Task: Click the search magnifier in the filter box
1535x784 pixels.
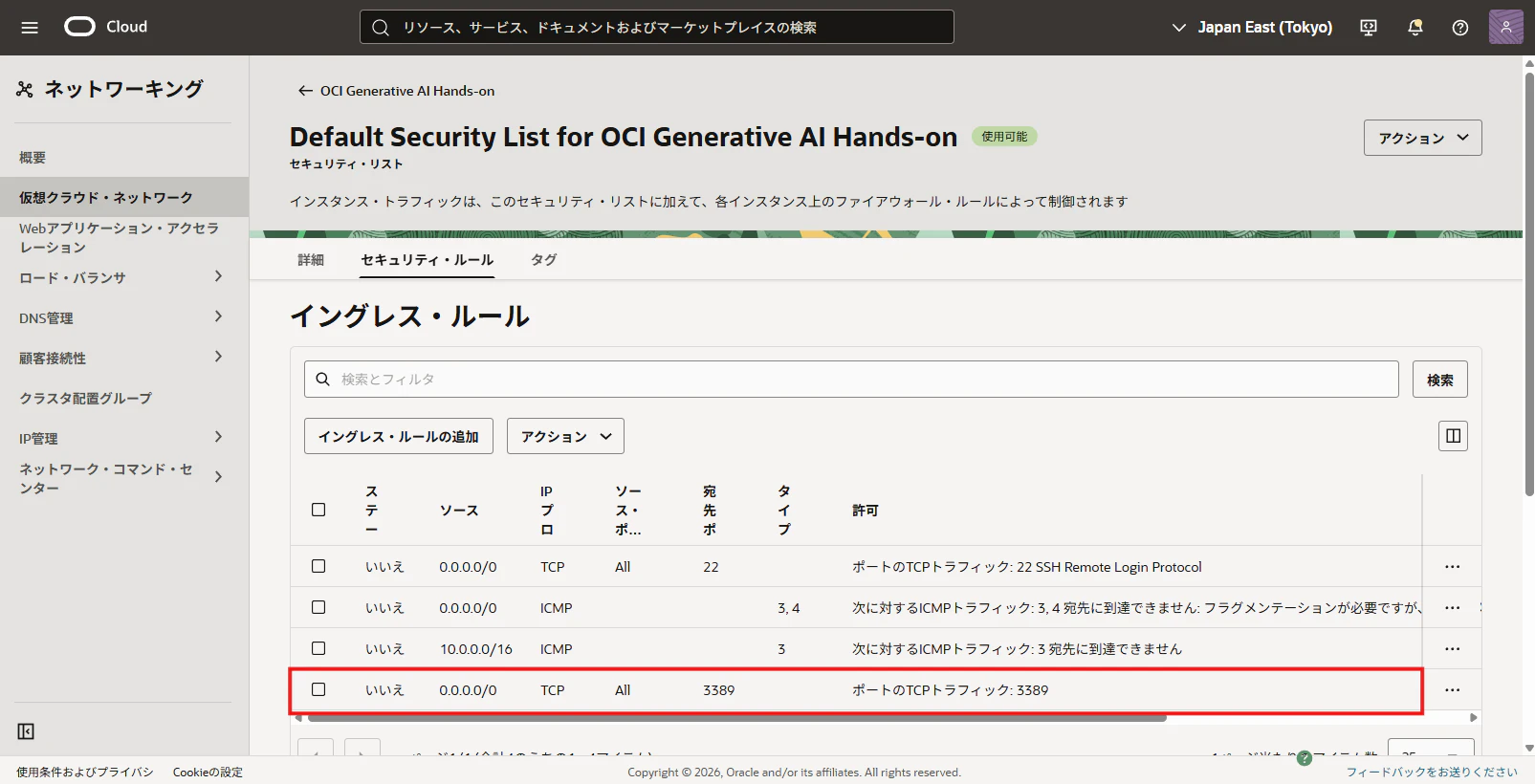Action: [323, 380]
